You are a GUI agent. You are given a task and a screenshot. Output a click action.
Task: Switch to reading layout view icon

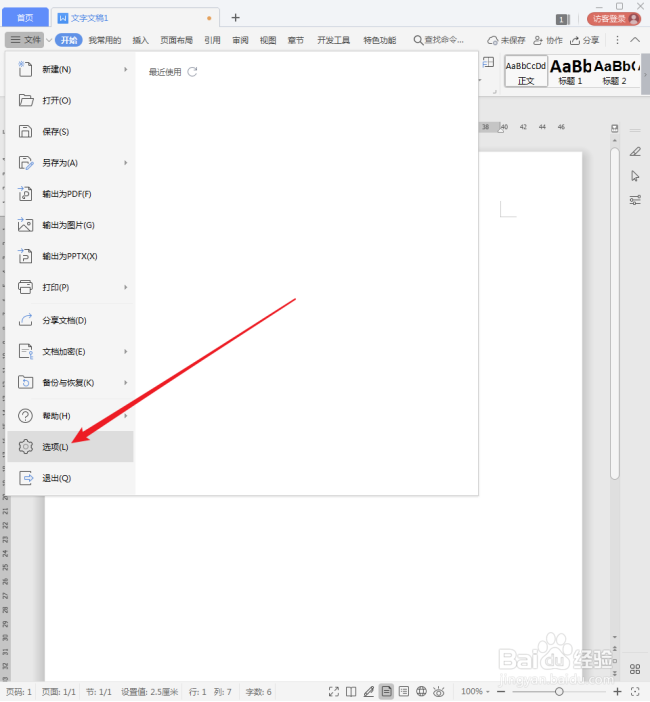coord(351,692)
